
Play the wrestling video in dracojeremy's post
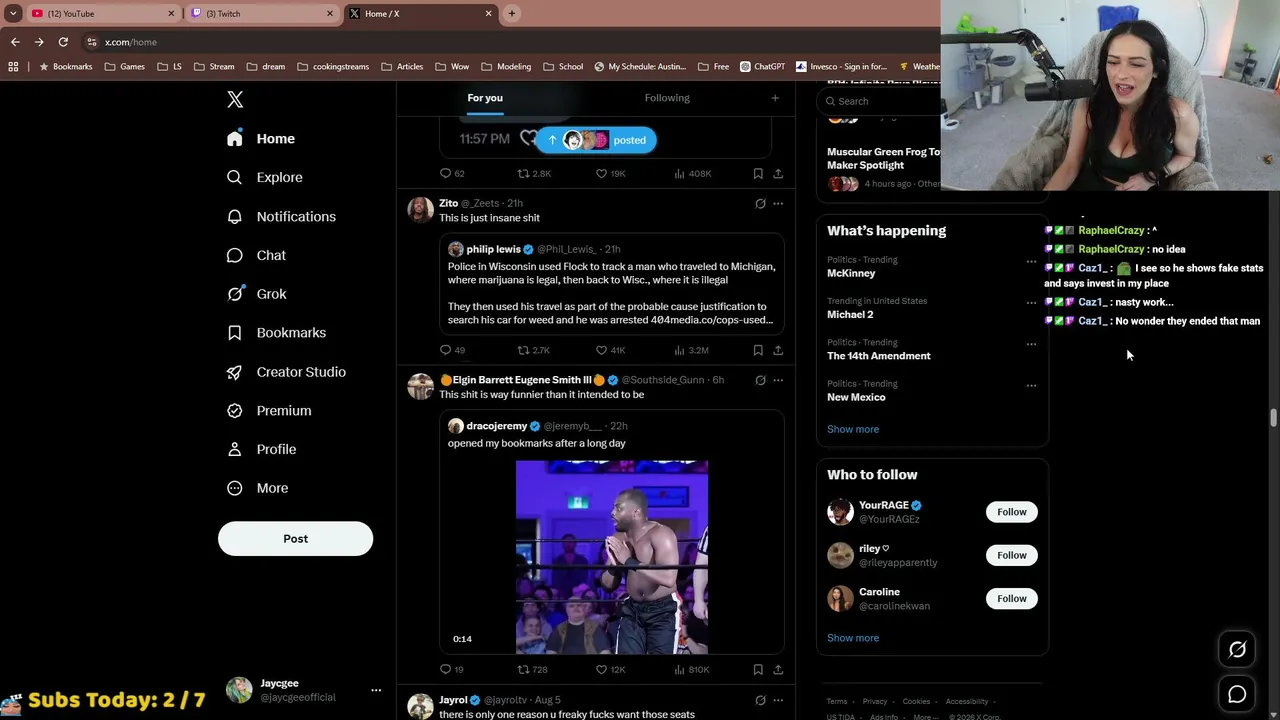(x=612, y=557)
